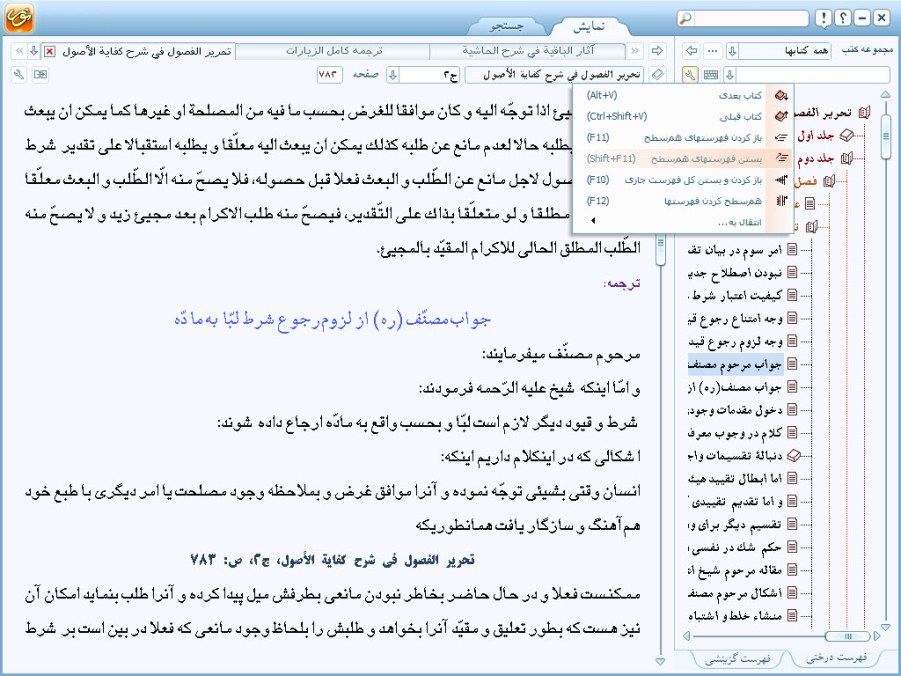901x676 pixels.
Task: Click the Noor application logo
Action: 19,17
